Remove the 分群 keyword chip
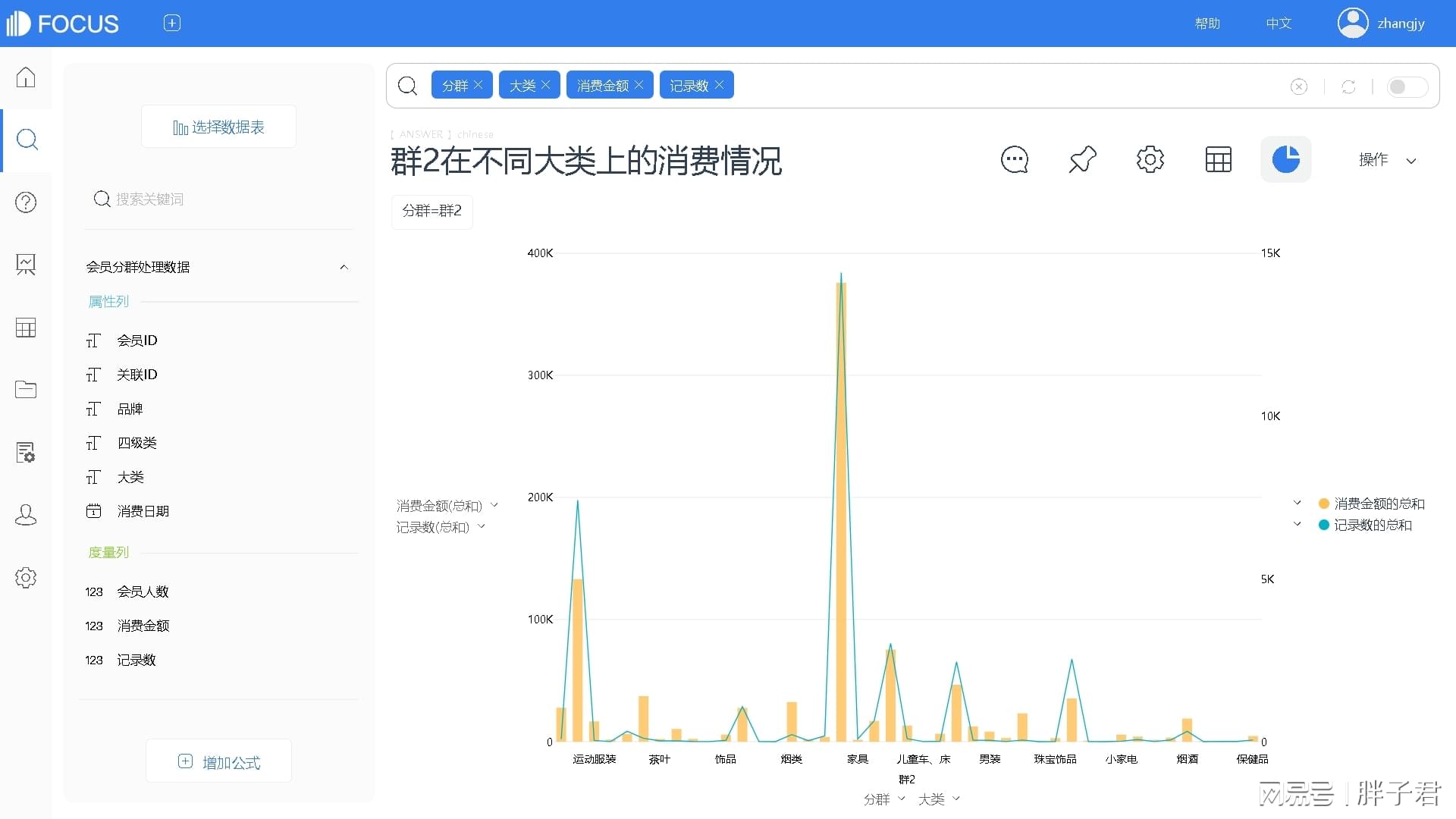 (x=479, y=85)
